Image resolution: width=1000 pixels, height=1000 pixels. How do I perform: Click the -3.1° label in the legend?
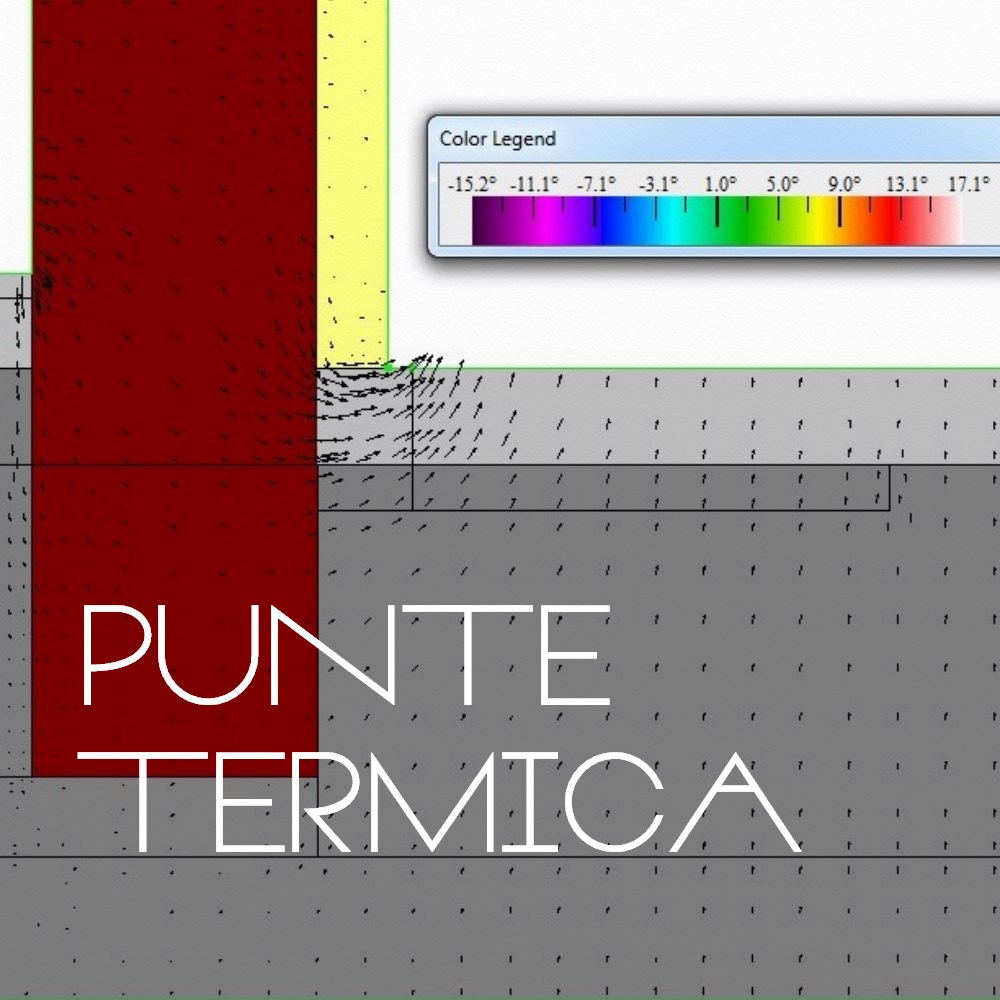(x=659, y=184)
